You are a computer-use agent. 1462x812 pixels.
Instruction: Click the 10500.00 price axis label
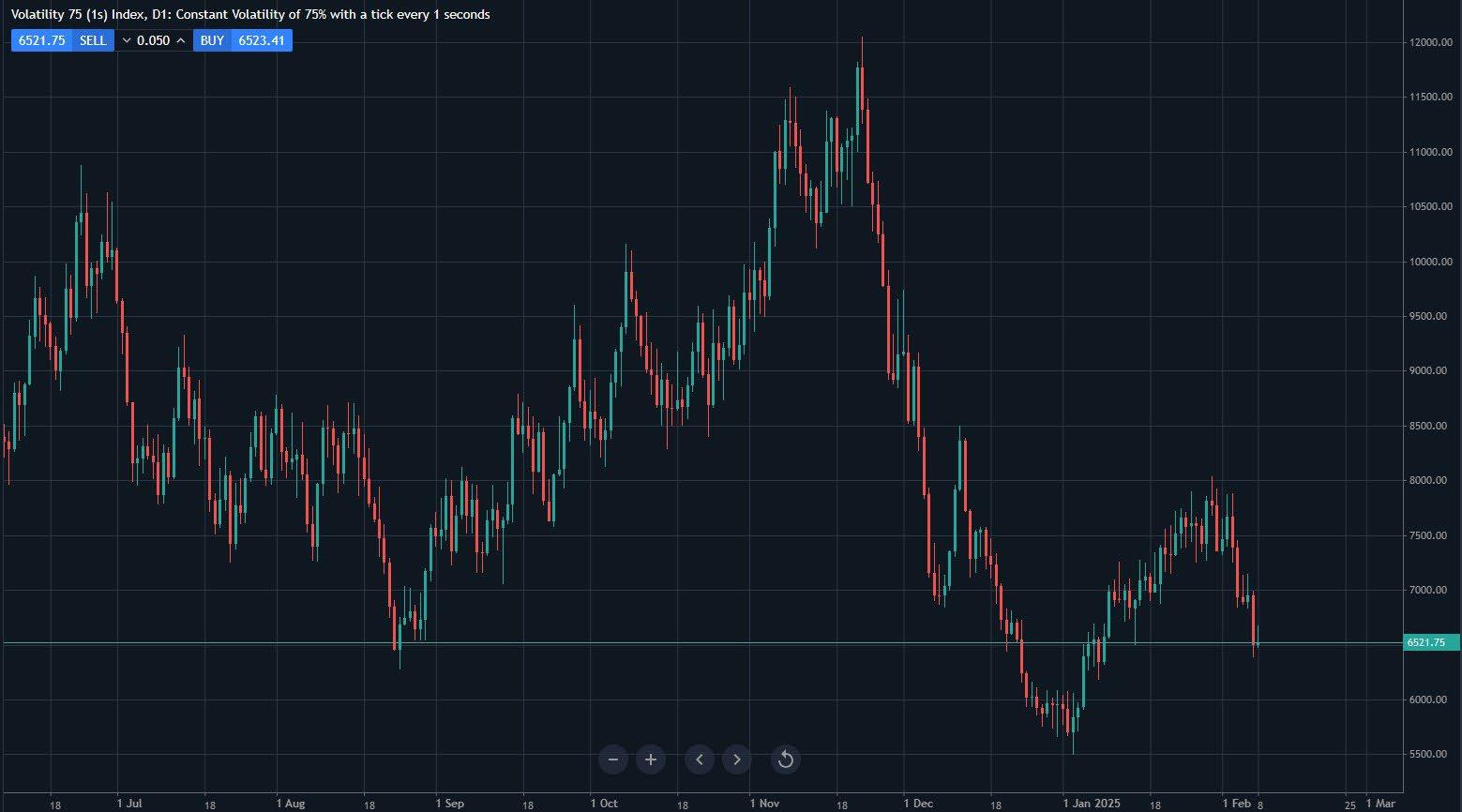1430,206
